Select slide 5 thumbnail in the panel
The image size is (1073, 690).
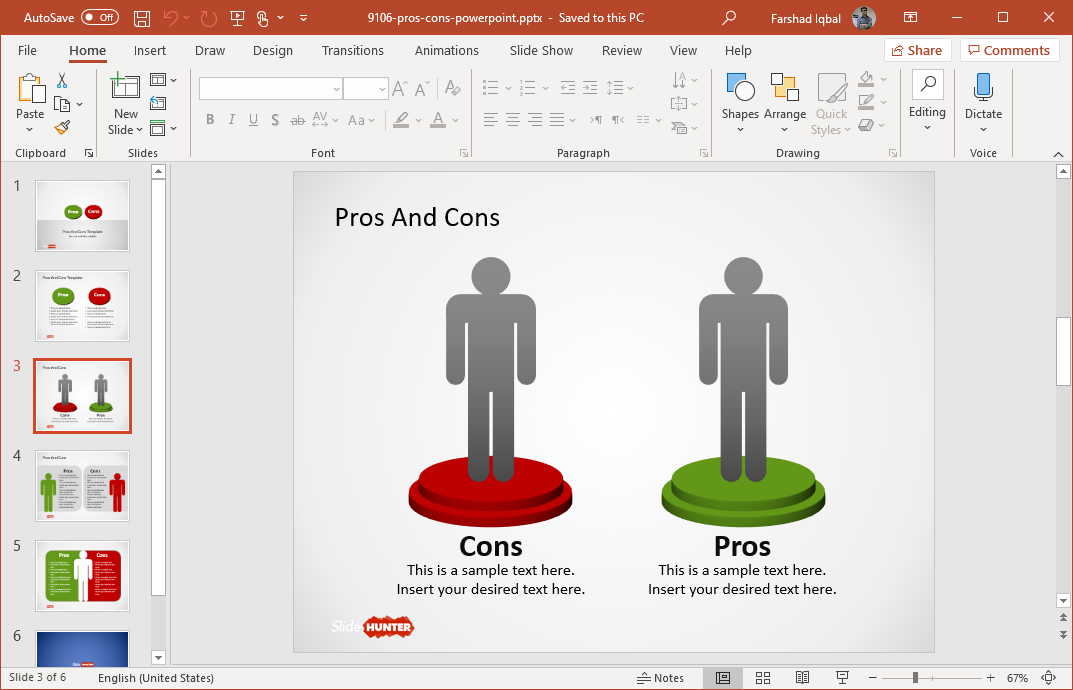tap(82, 576)
